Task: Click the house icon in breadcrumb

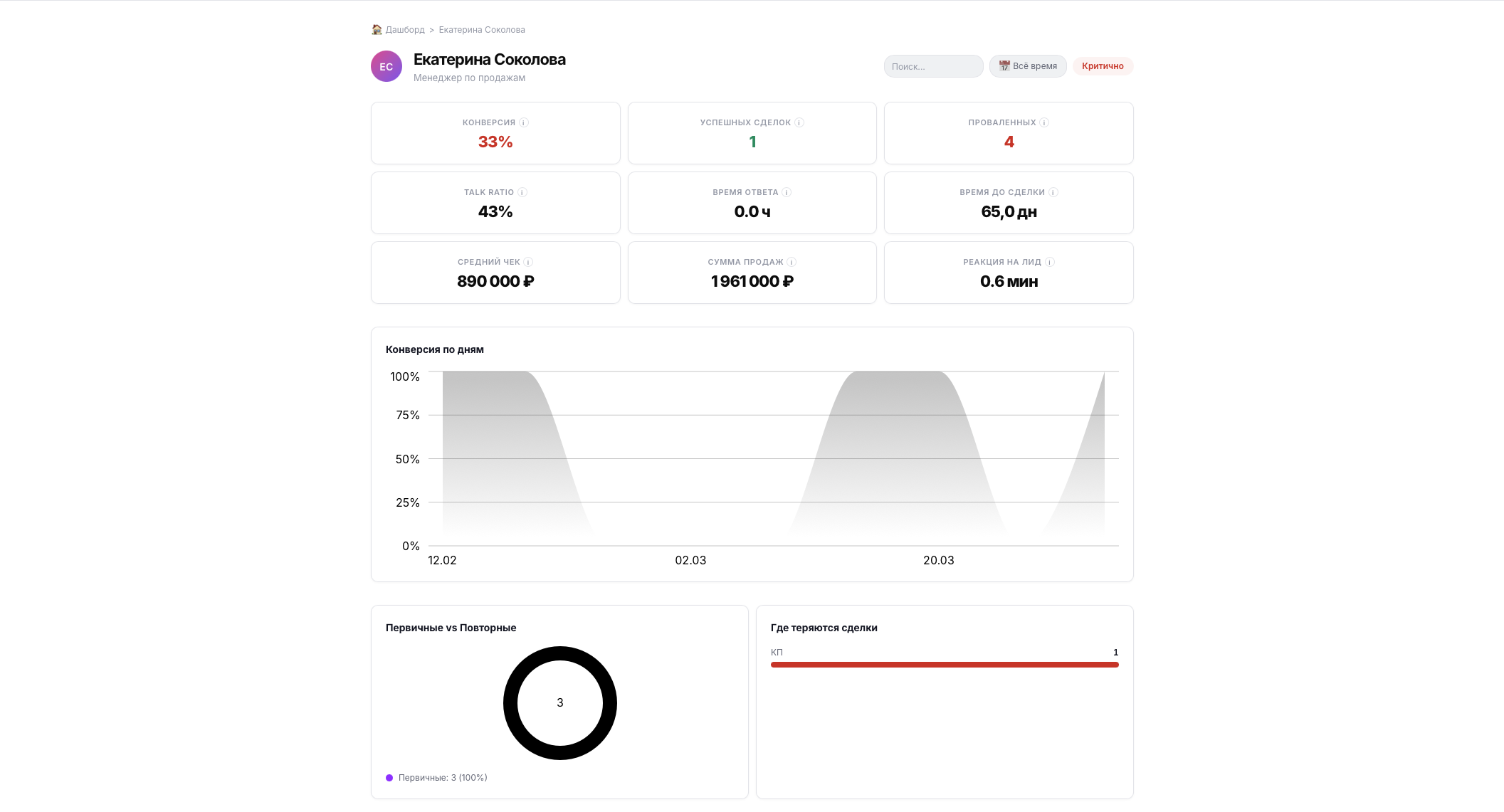Action: point(377,29)
